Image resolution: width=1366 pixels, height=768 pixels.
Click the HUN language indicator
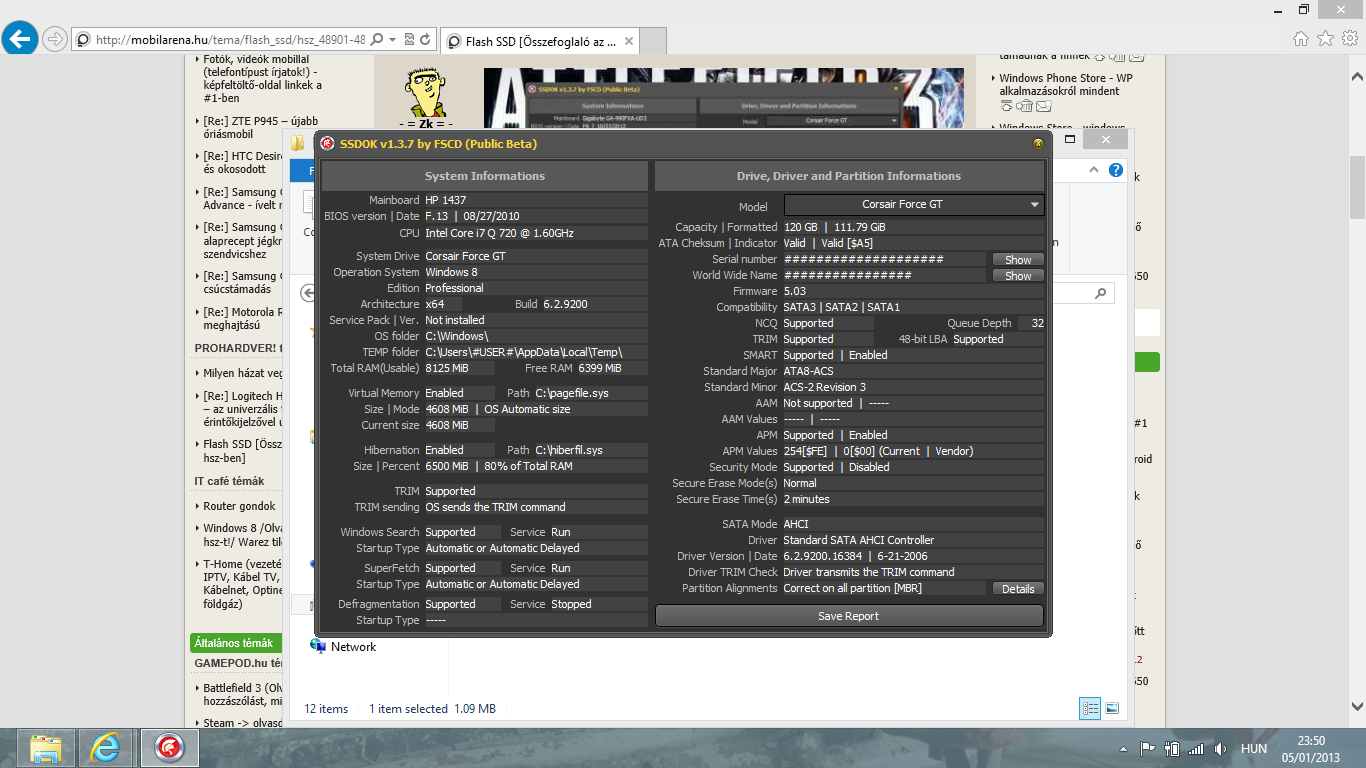point(1254,748)
